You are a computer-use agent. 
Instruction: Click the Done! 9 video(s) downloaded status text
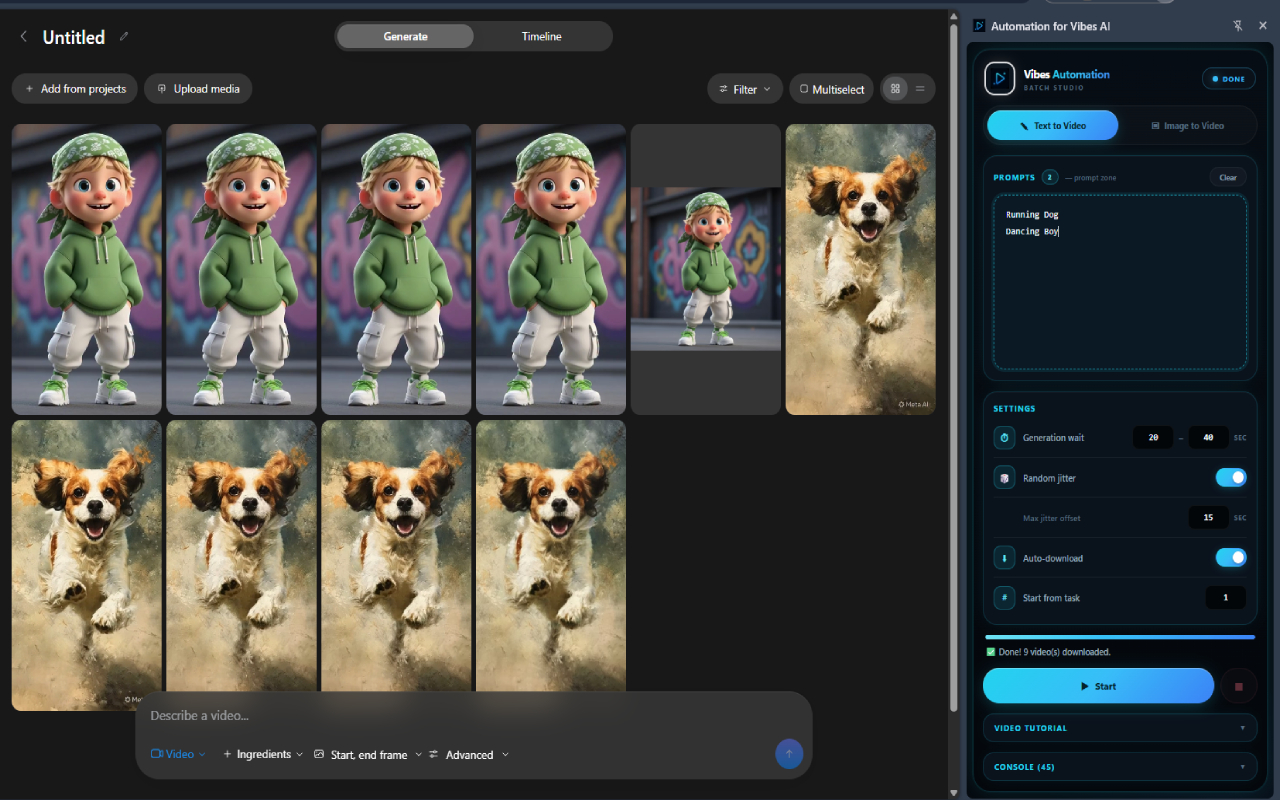1055,652
